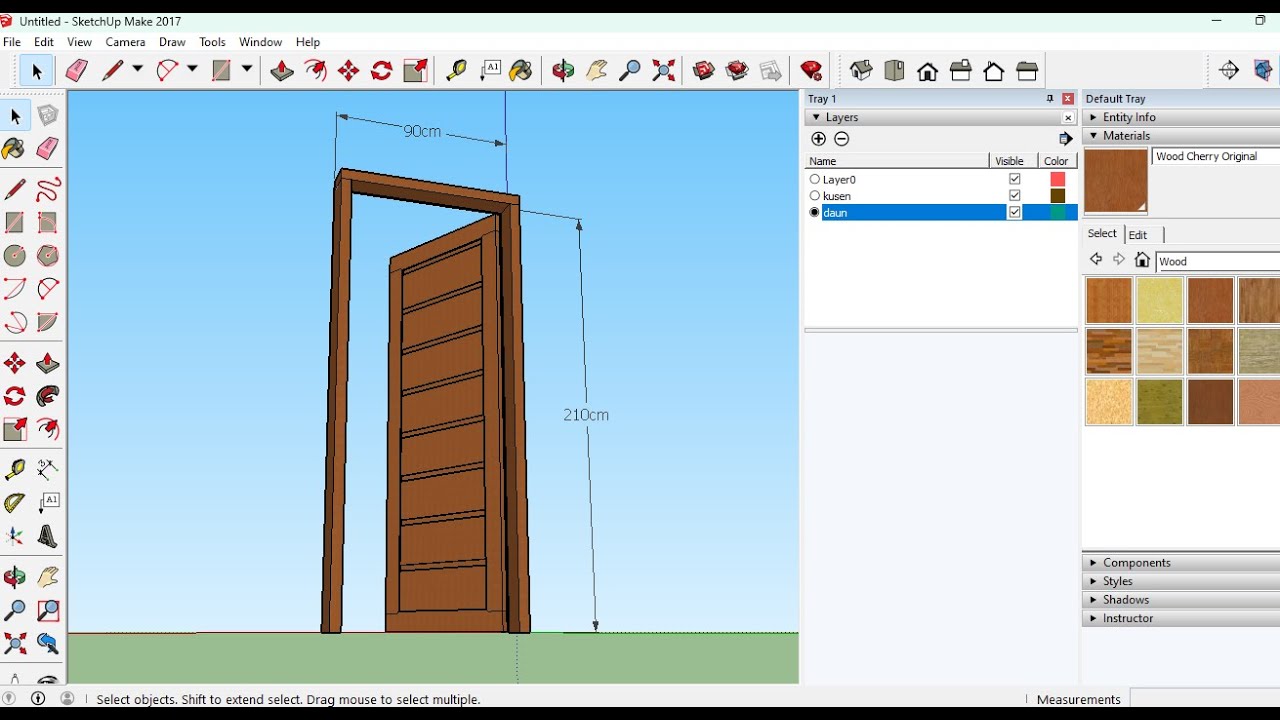Select the Rectangle shape tool in top toolbar
The image size is (1280, 720).
tap(221, 70)
